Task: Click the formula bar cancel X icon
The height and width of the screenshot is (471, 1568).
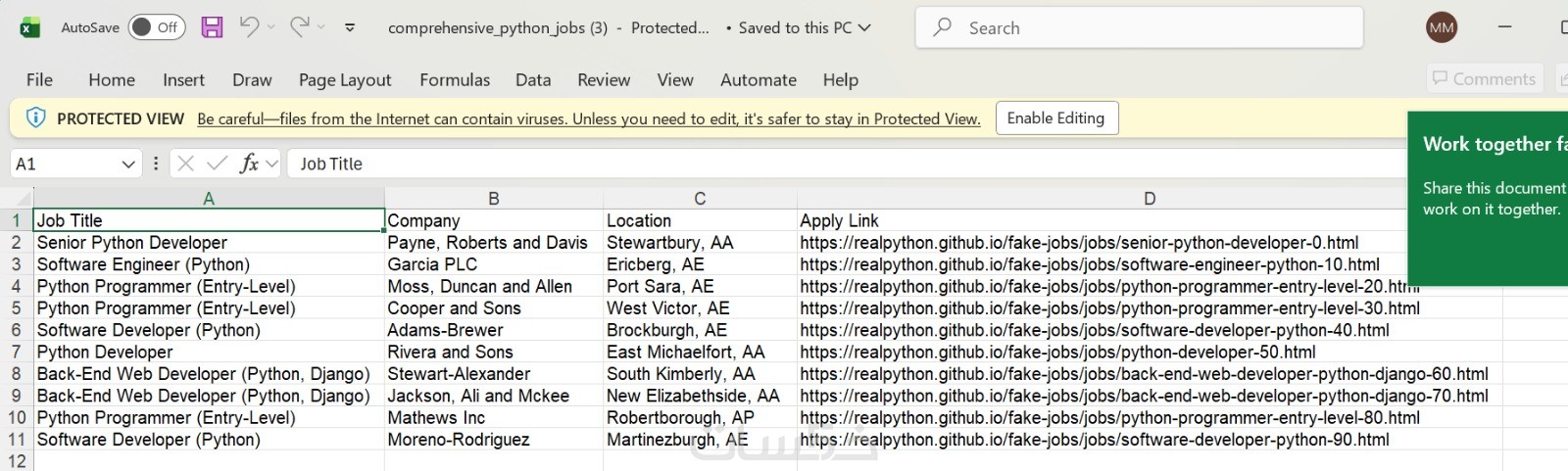Action: (186, 164)
